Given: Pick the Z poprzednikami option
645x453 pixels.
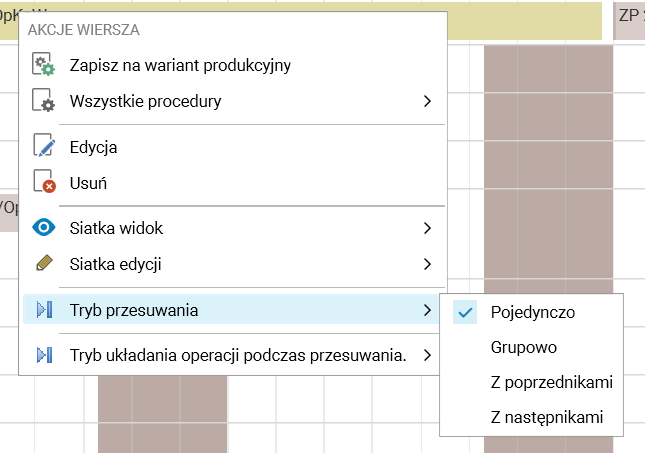Looking at the screenshot, I should click(x=551, y=382).
